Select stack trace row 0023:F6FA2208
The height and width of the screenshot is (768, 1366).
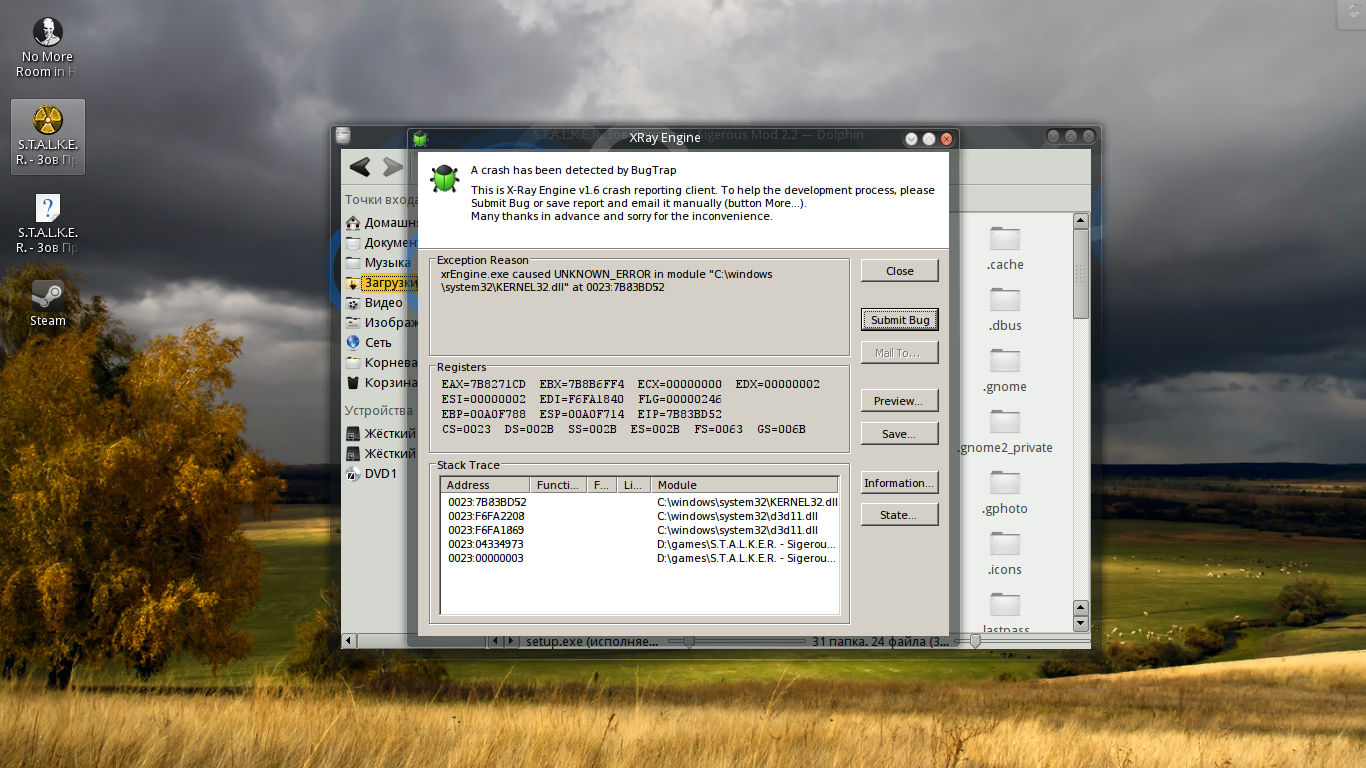pyautogui.click(x=639, y=516)
